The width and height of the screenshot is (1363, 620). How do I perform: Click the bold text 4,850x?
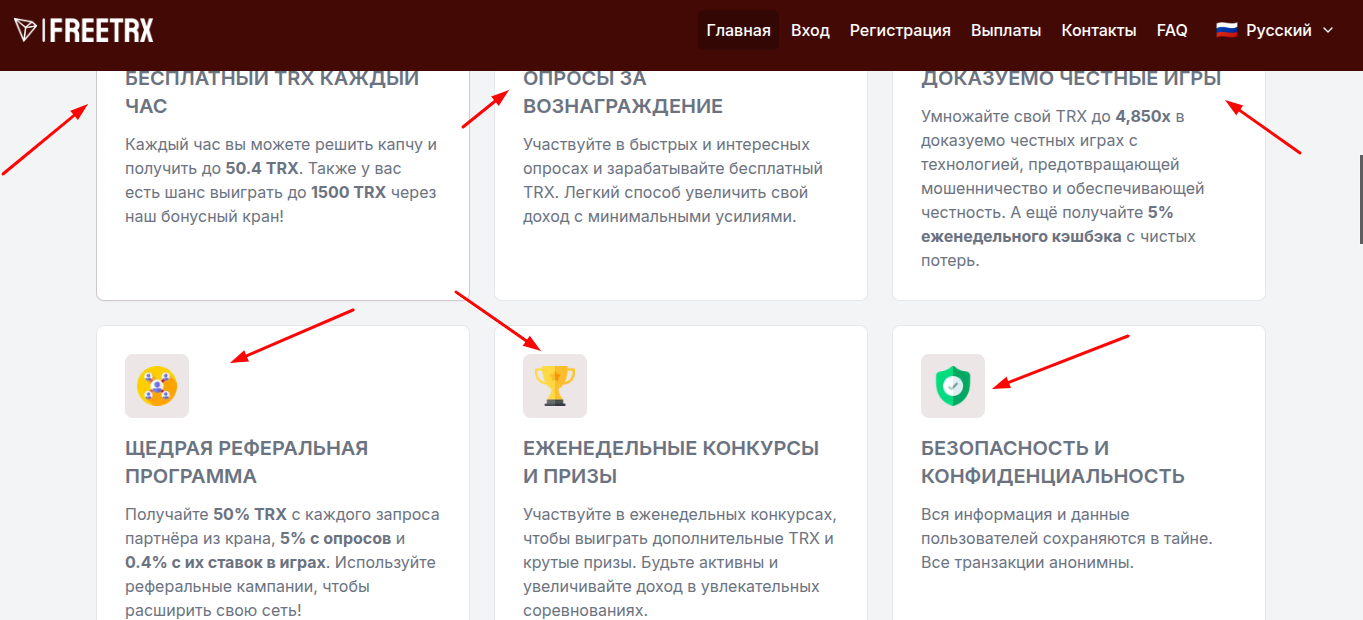click(x=1143, y=116)
